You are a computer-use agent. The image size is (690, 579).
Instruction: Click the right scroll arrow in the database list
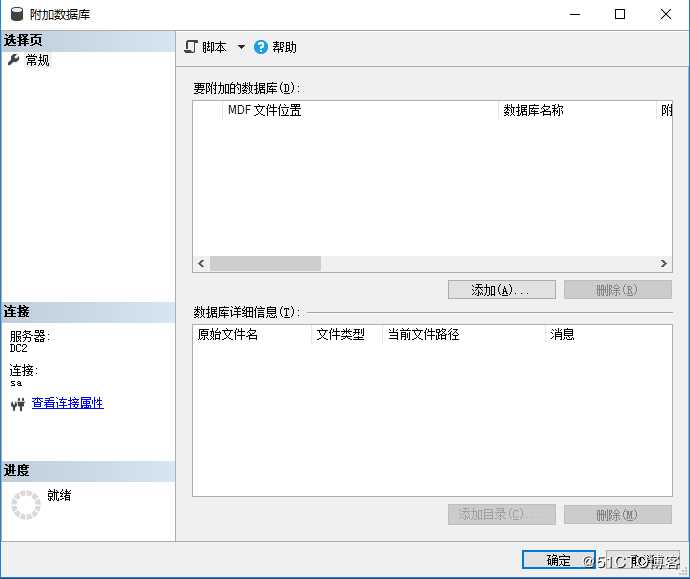pyautogui.click(x=664, y=264)
